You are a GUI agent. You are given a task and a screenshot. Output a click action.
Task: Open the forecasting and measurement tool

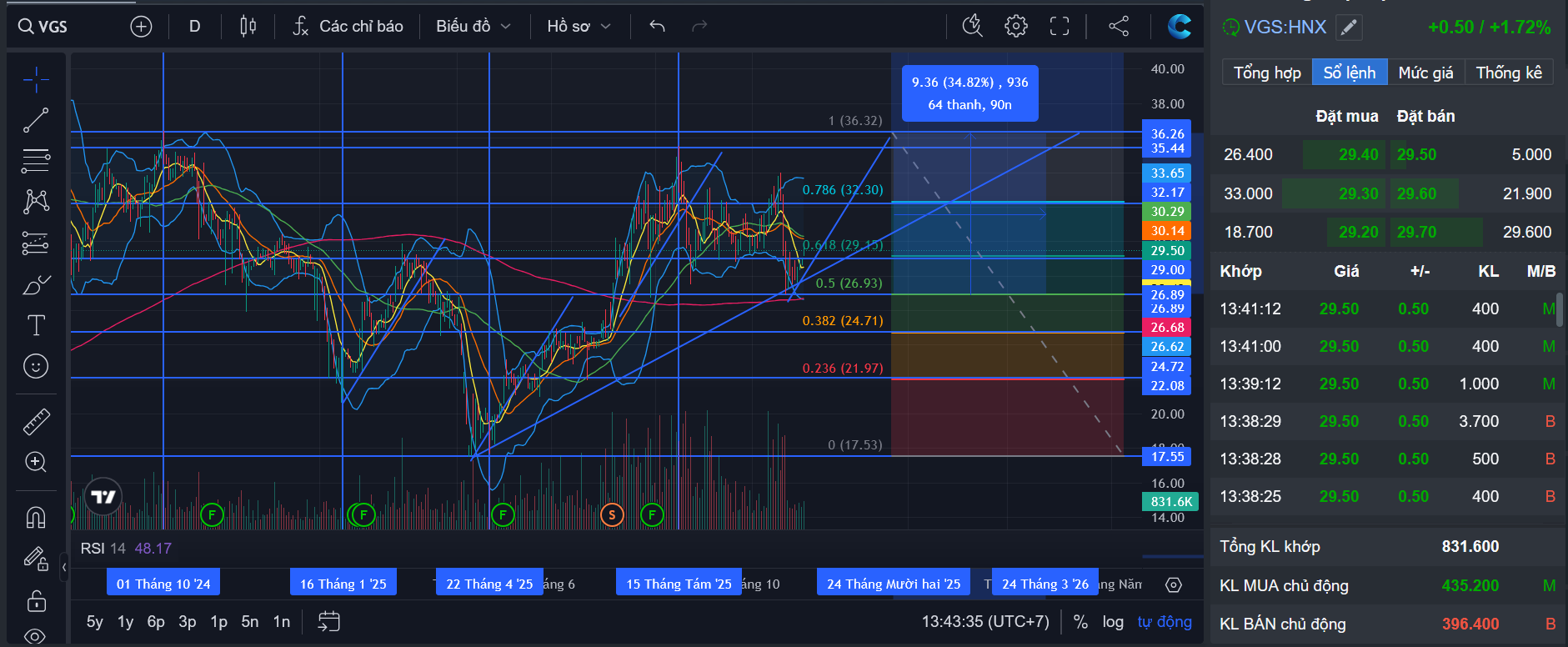[x=36, y=243]
